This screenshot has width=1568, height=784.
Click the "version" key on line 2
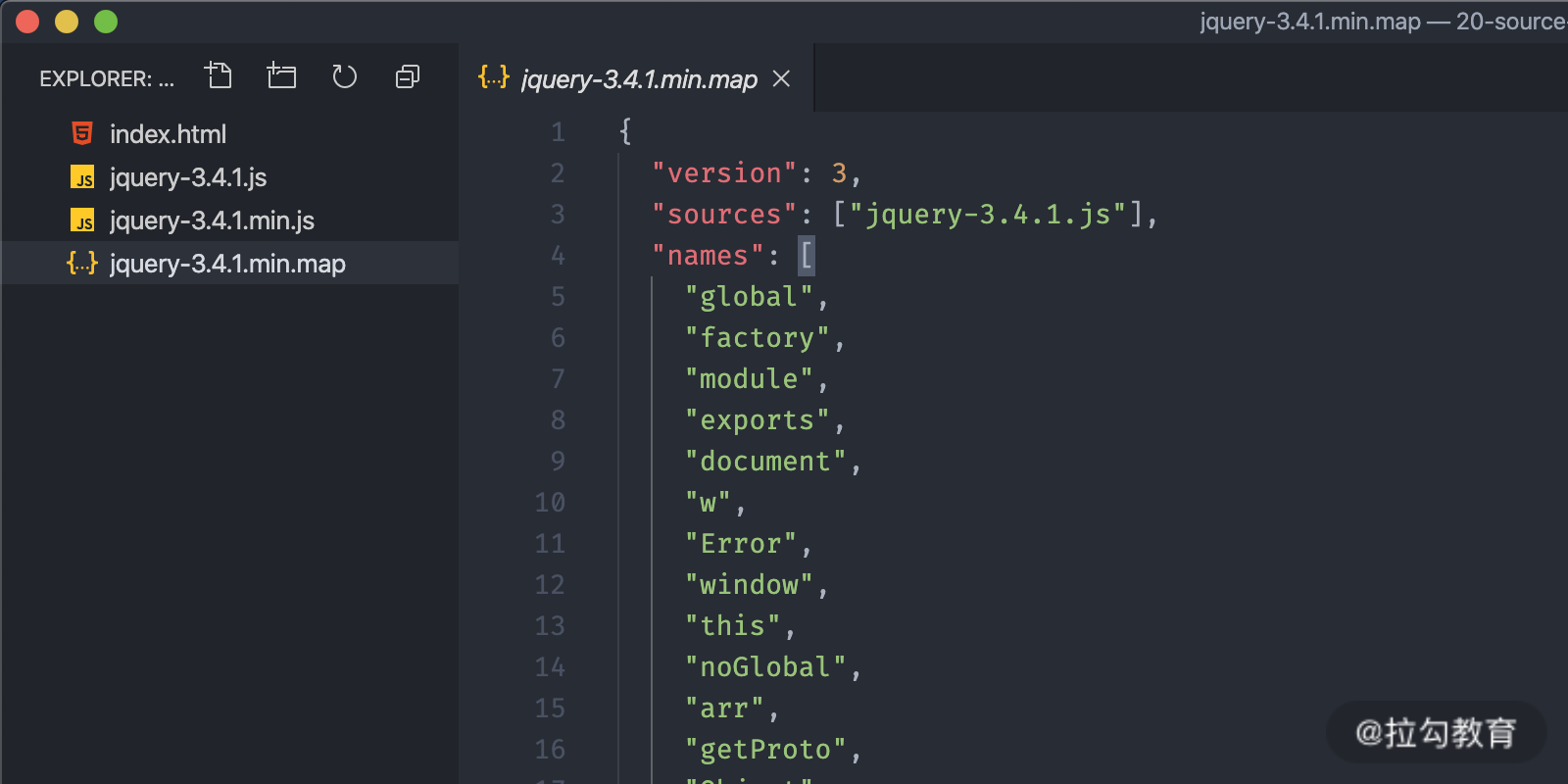pyautogui.click(x=724, y=173)
